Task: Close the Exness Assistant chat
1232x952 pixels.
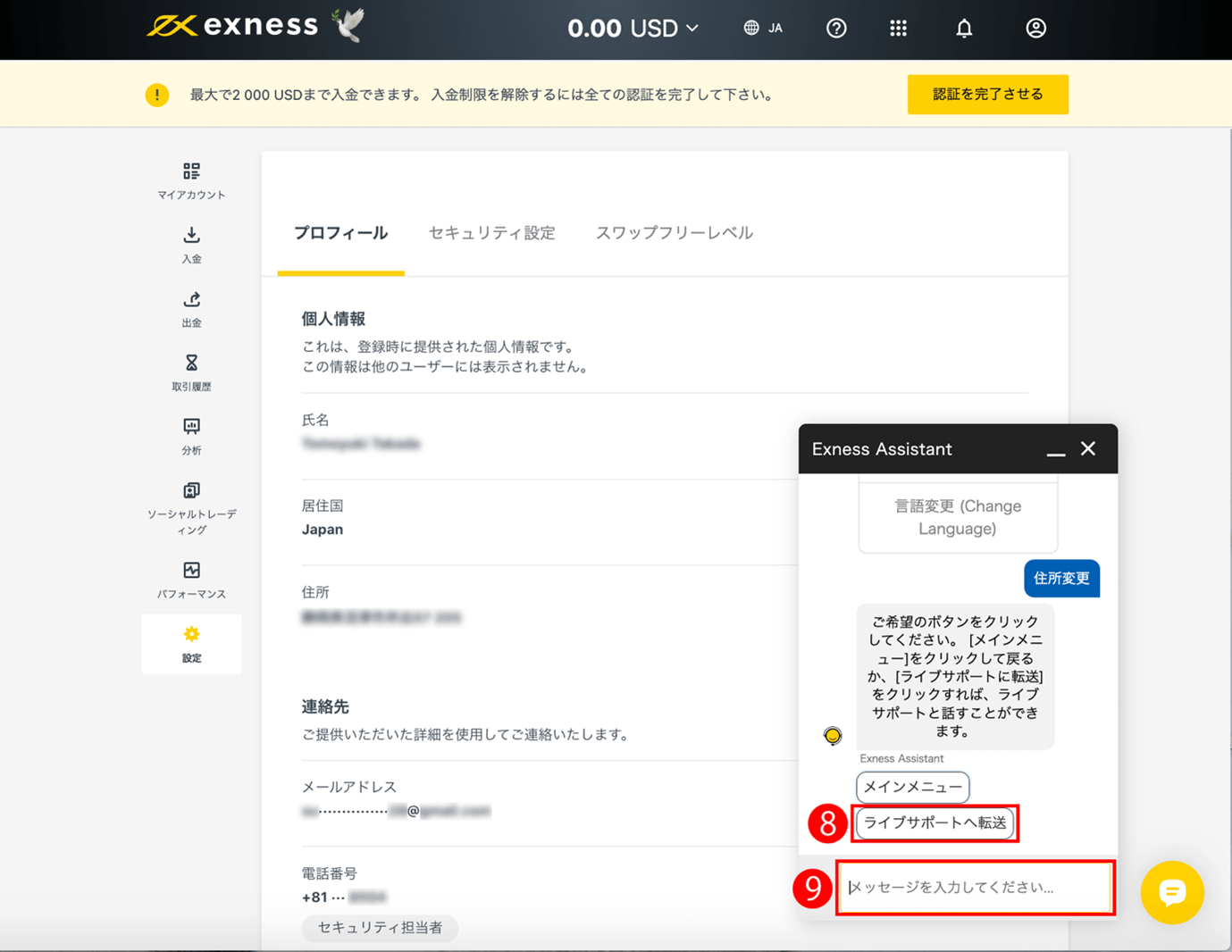Action: pyautogui.click(x=1087, y=448)
